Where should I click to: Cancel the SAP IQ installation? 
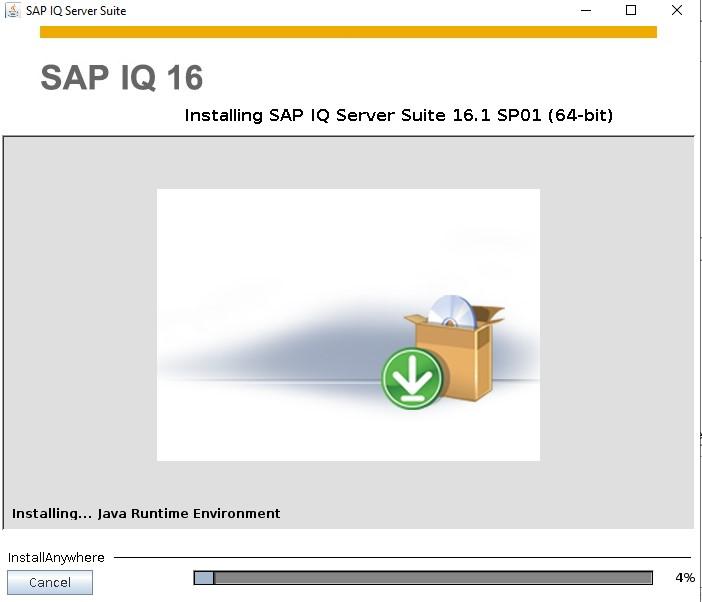[x=50, y=582]
